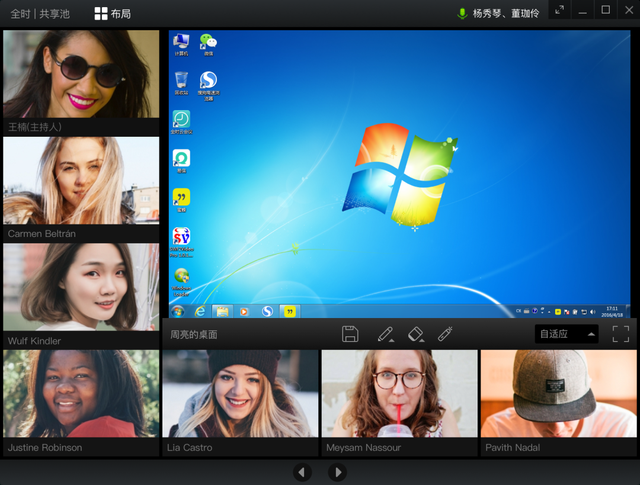Click the WeChat desktop icon

pyautogui.click(x=208, y=44)
